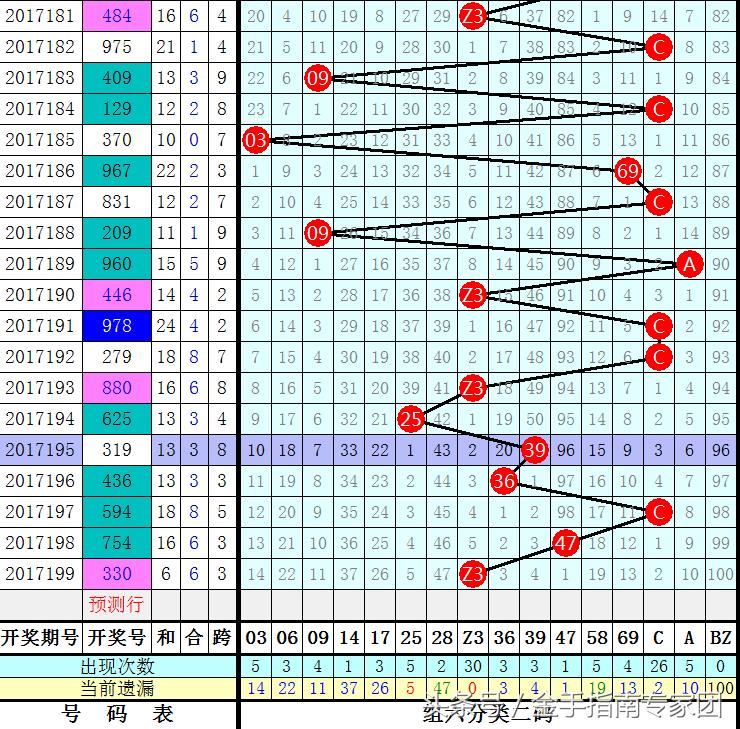Click the 出现次数 row label
Image resolution: width=740 pixels, height=729 pixels.
pyautogui.click(x=118, y=666)
